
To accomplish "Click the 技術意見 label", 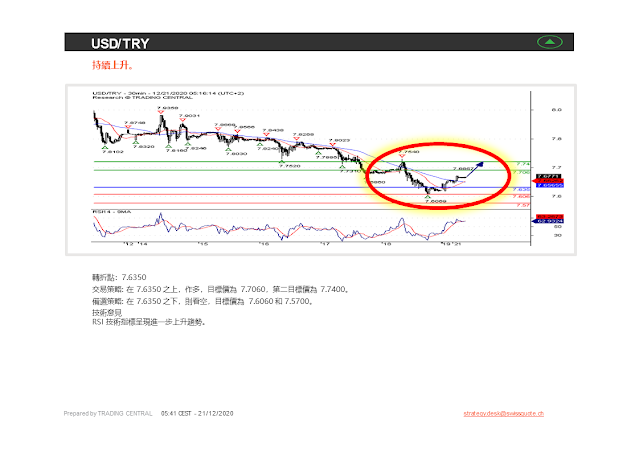I will 107,313.
